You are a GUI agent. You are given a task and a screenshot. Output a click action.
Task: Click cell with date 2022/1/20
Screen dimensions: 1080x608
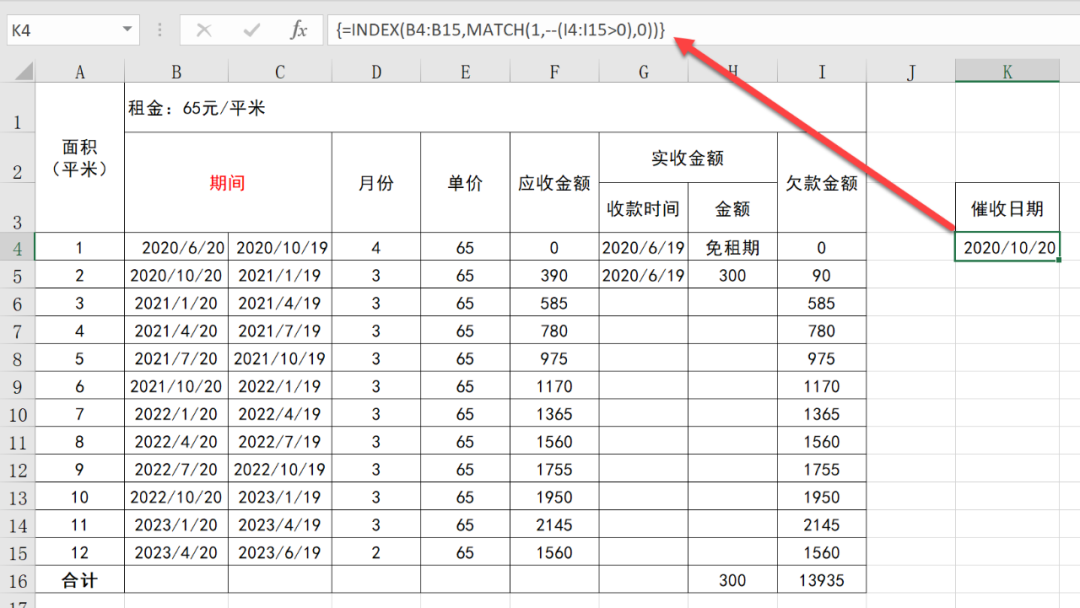[x=176, y=414]
